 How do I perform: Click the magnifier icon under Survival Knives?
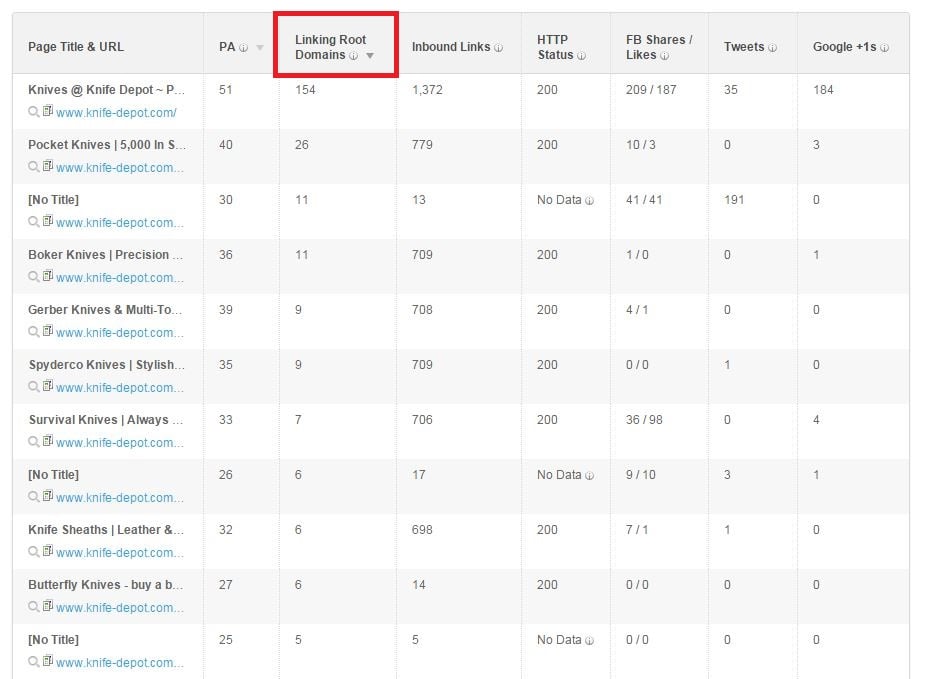[x=34, y=441]
